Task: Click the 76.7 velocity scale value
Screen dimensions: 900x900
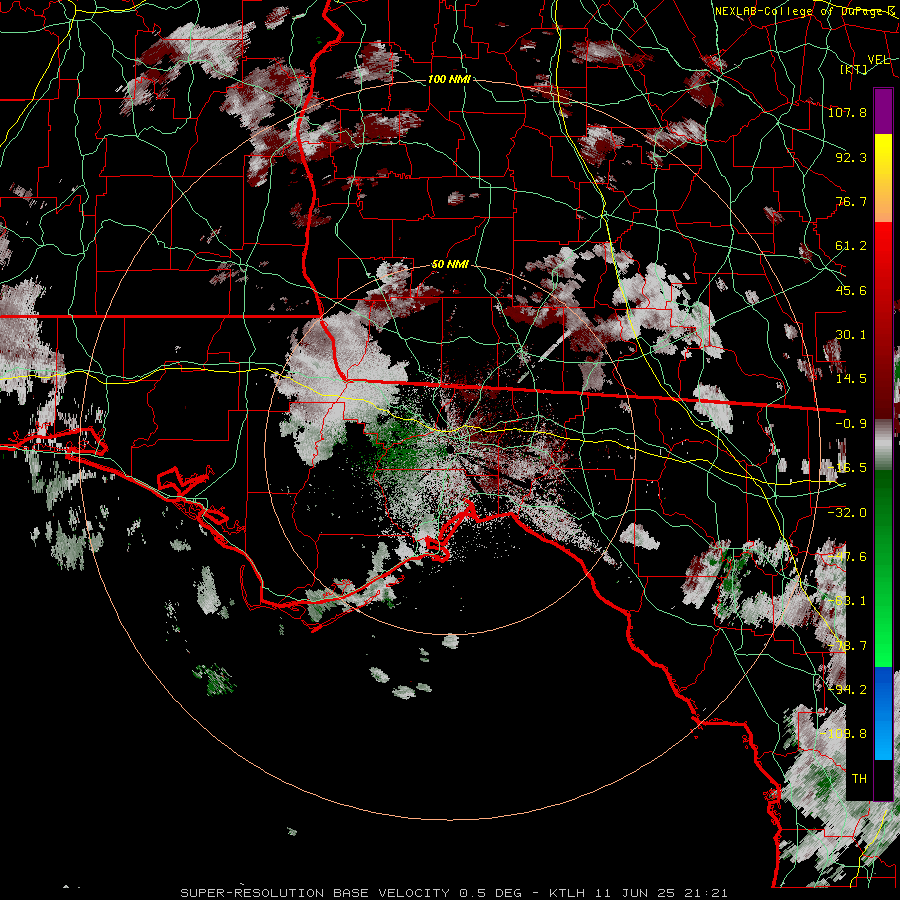Action: pos(851,201)
